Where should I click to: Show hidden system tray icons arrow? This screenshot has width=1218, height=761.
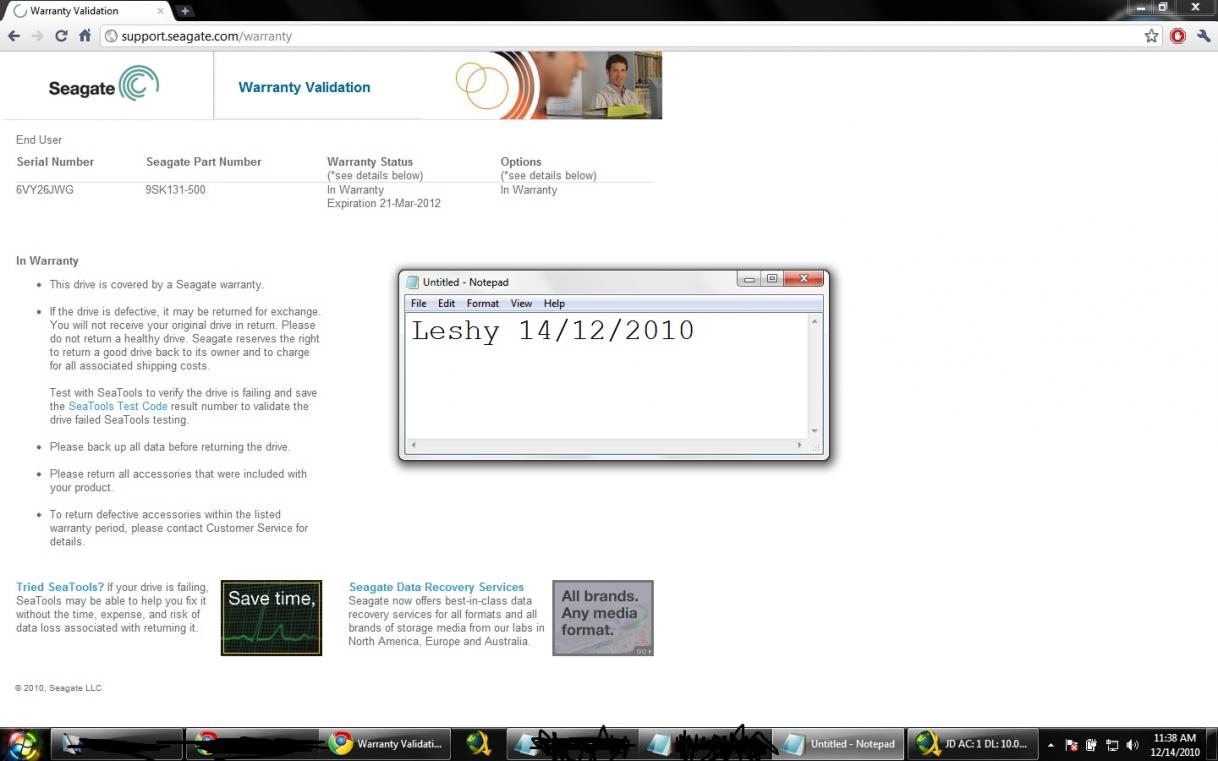[1051, 745]
